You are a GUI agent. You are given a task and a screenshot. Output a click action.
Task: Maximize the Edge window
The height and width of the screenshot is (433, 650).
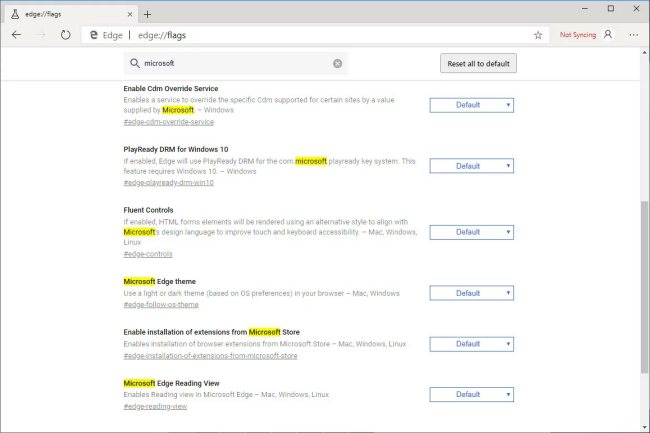coord(611,8)
